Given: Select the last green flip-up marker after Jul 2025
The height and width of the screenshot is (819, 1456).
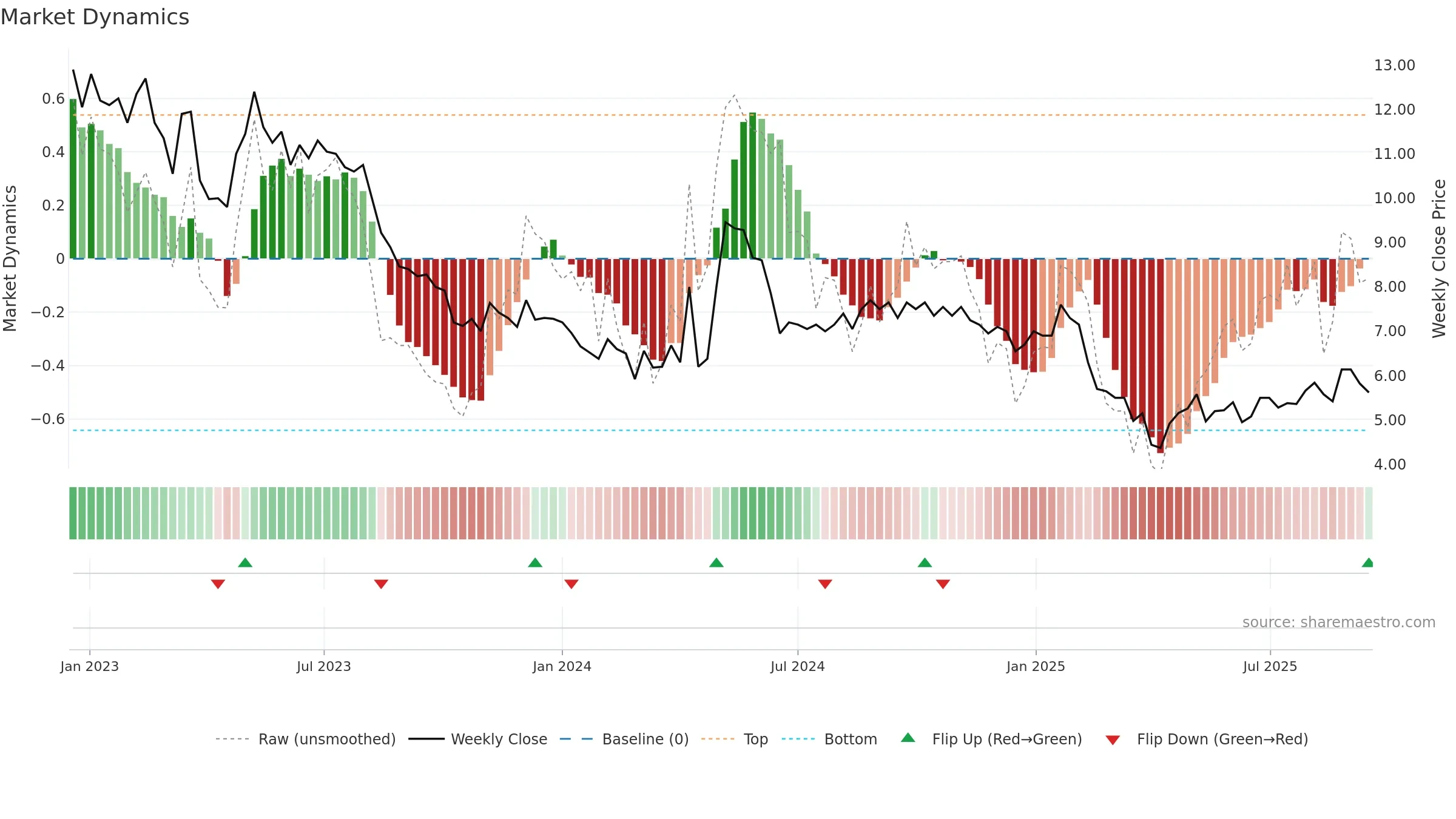Looking at the screenshot, I should (1367, 562).
